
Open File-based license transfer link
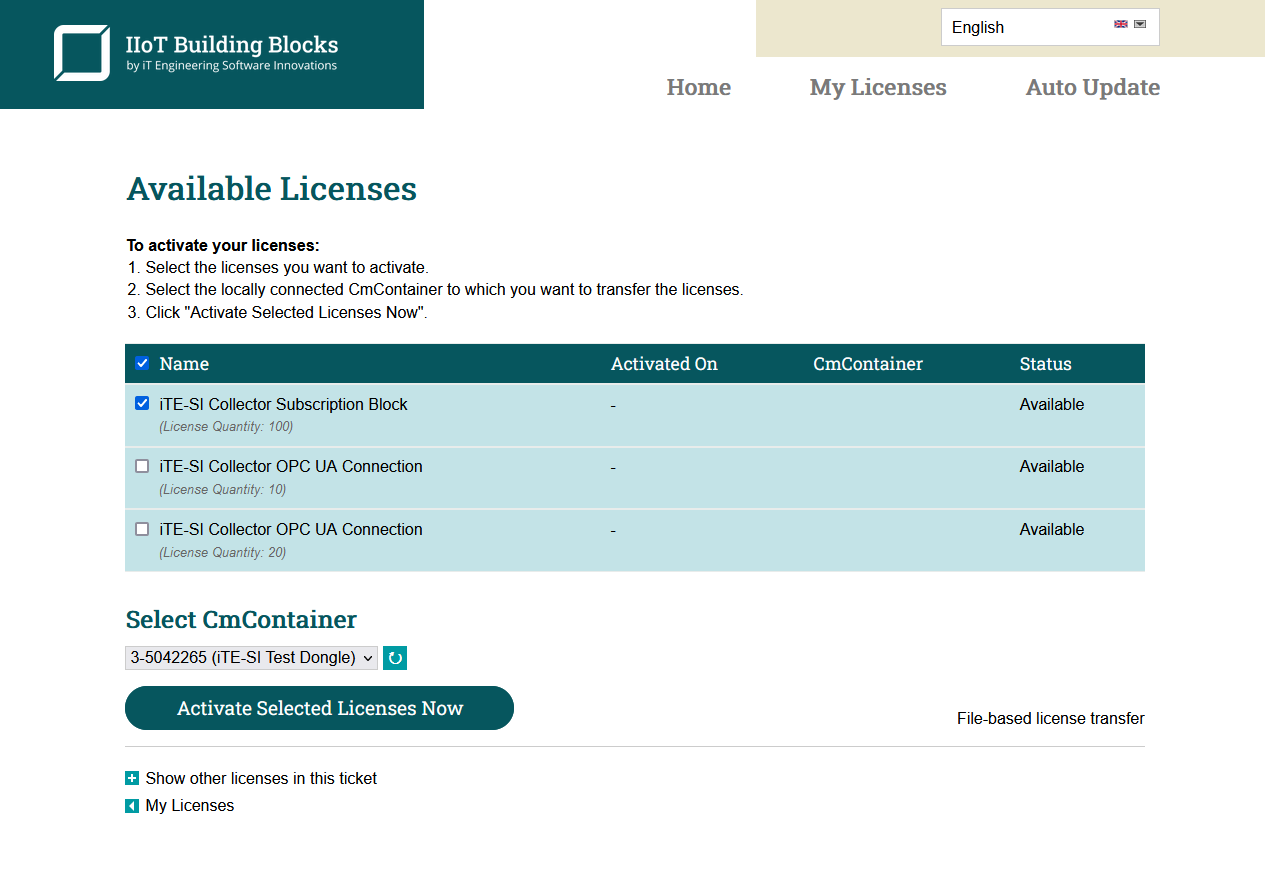[1050, 718]
